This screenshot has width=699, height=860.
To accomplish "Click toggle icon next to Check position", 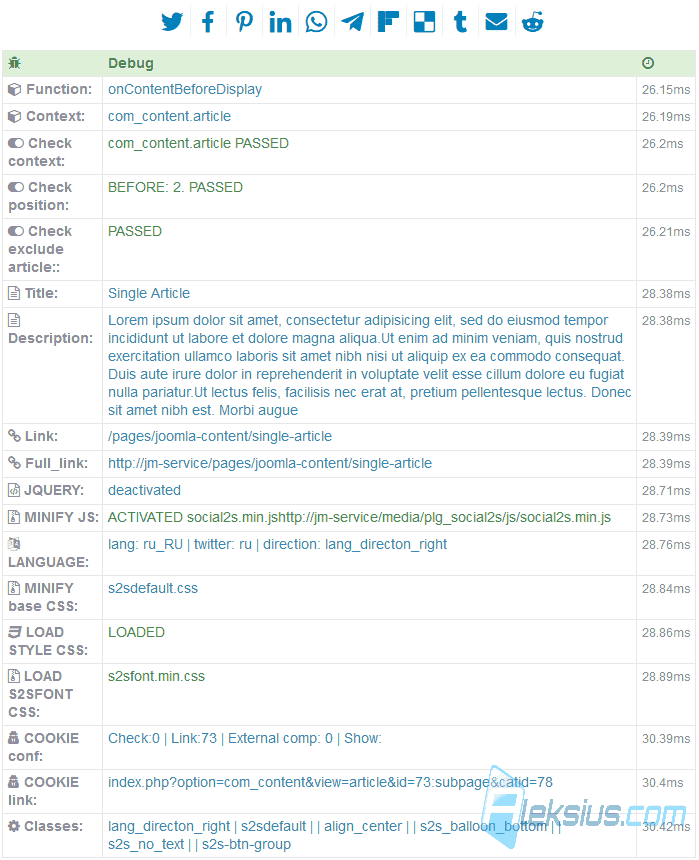I will pyautogui.click(x=16, y=187).
